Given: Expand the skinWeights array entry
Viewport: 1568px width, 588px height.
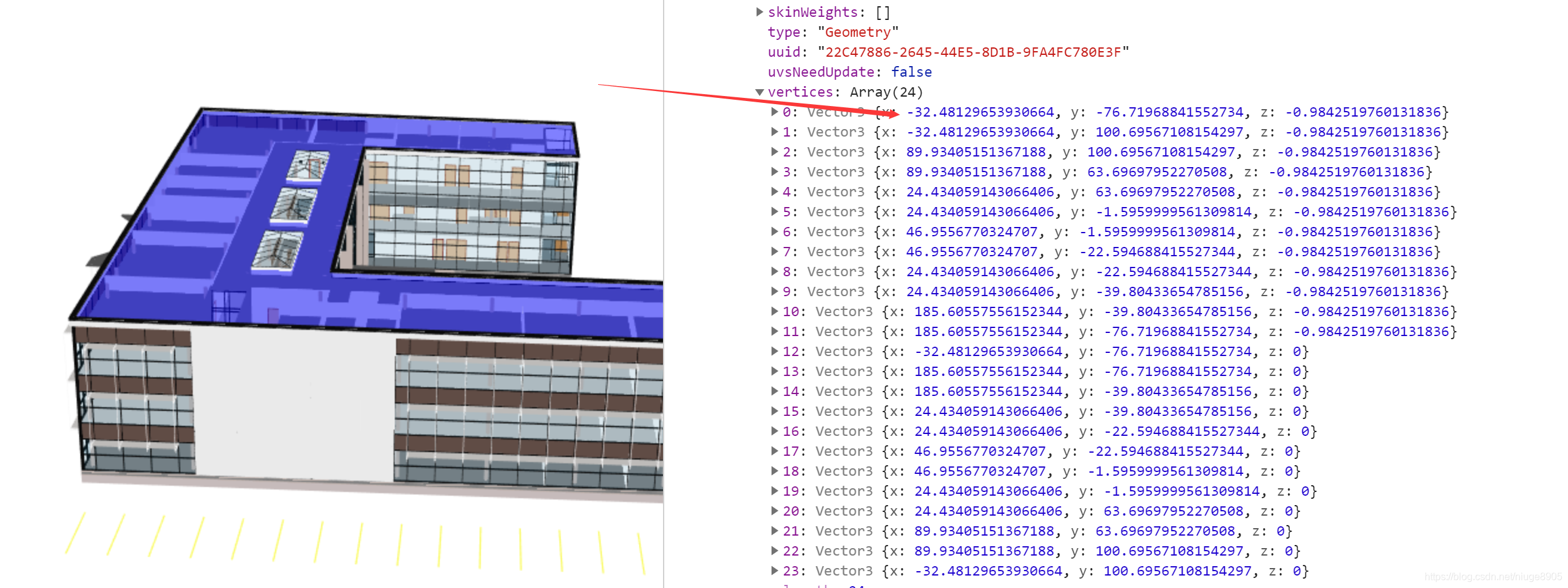Looking at the screenshot, I should [760, 12].
